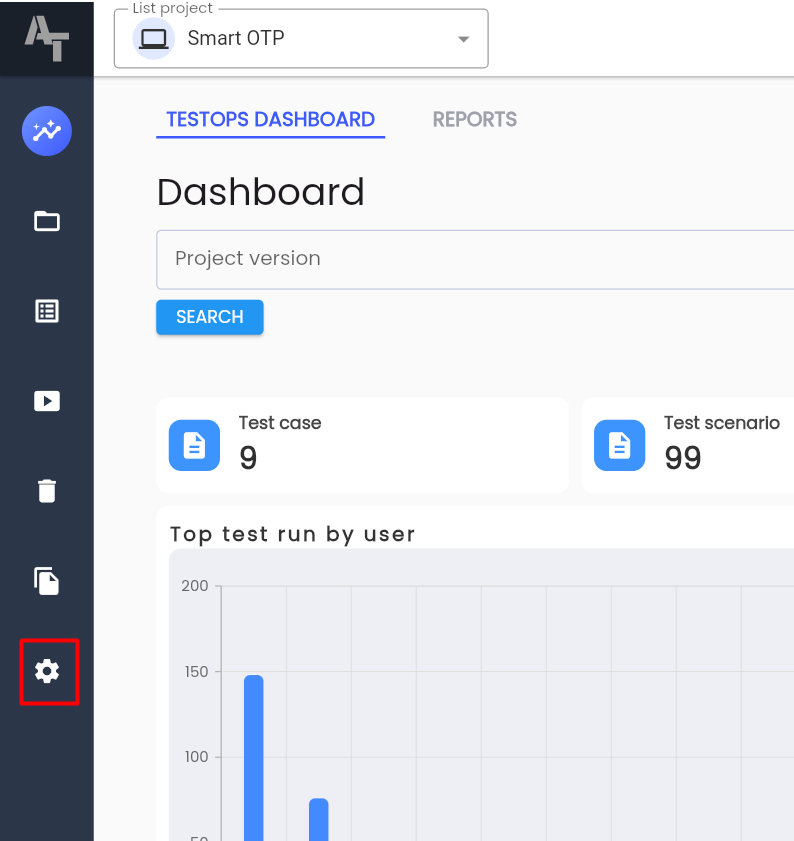Click the tallest bar in the chart
The width and height of the screenshot is (794, 841).
click(x=254, y=758)
